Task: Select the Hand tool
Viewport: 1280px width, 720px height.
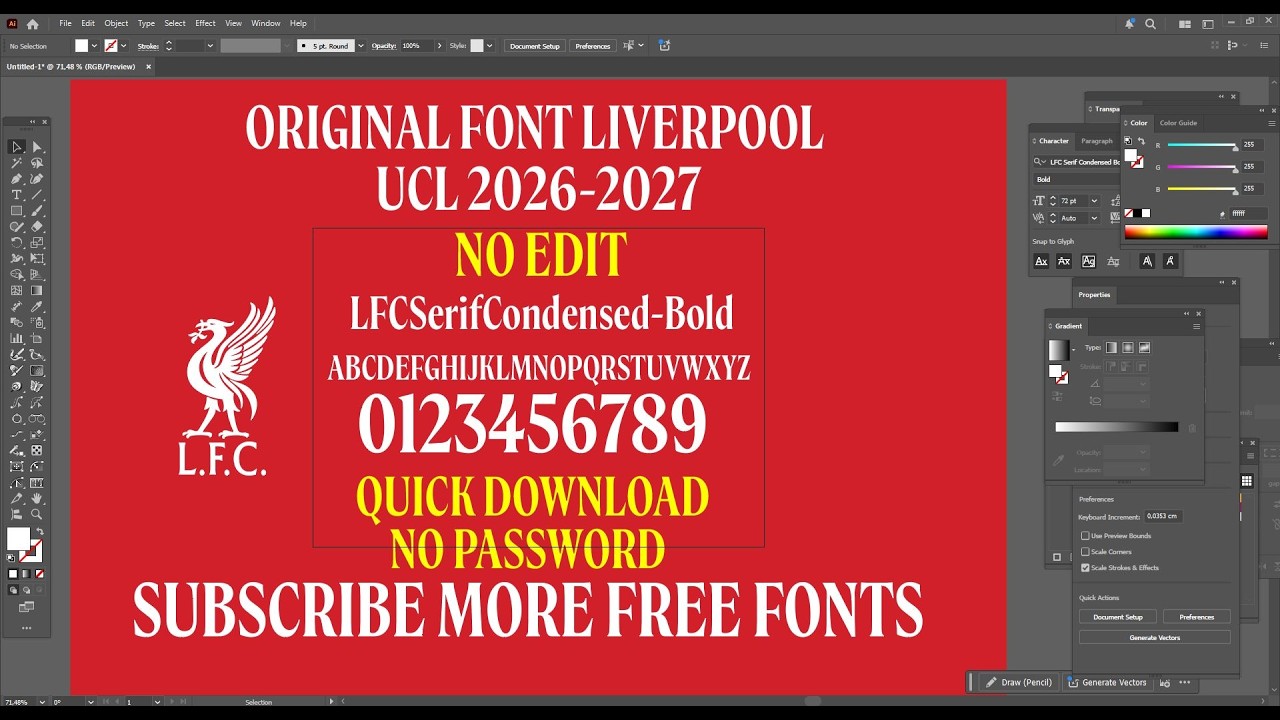Action: 37,498
